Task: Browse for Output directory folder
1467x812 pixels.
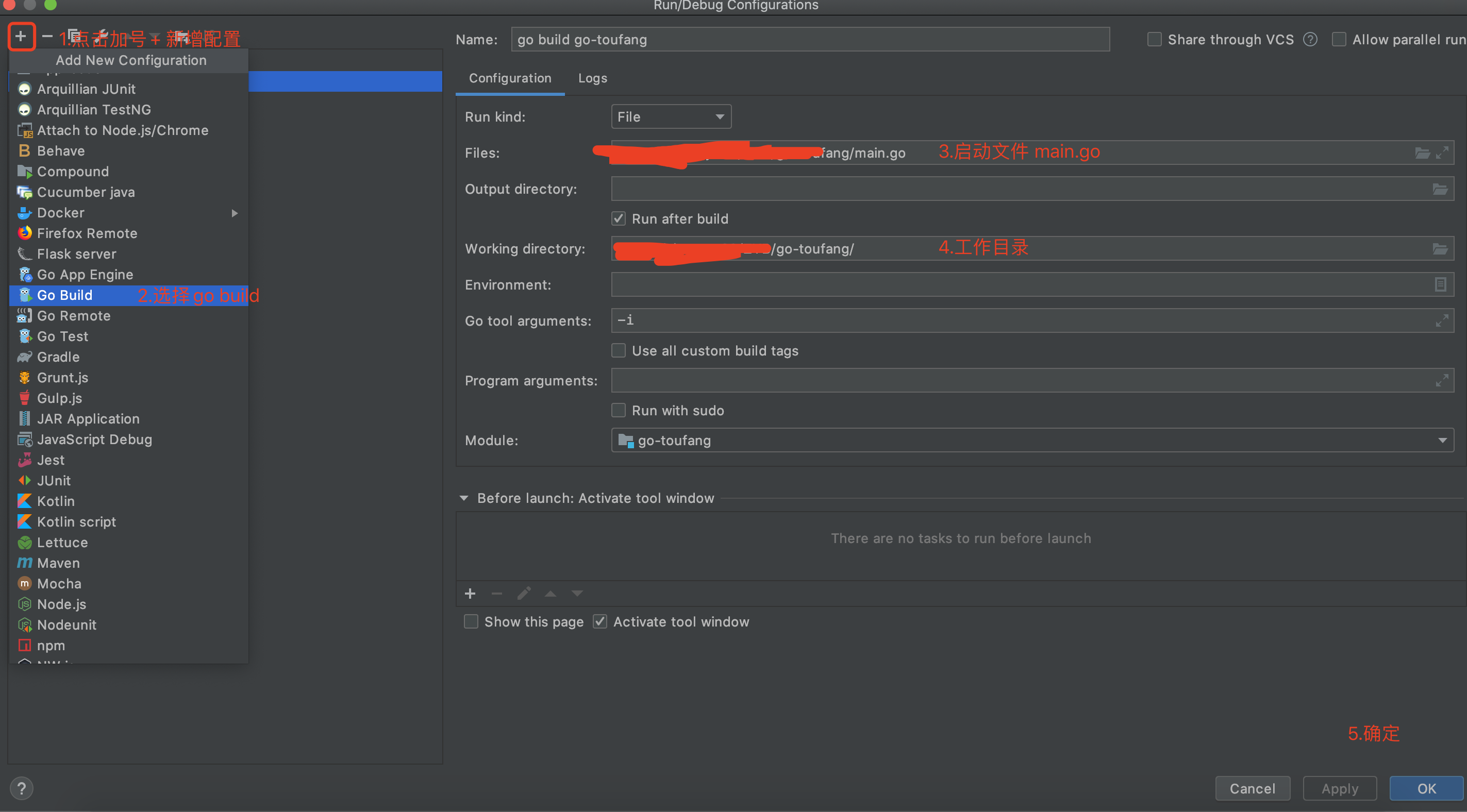Action: point(1440,189)
